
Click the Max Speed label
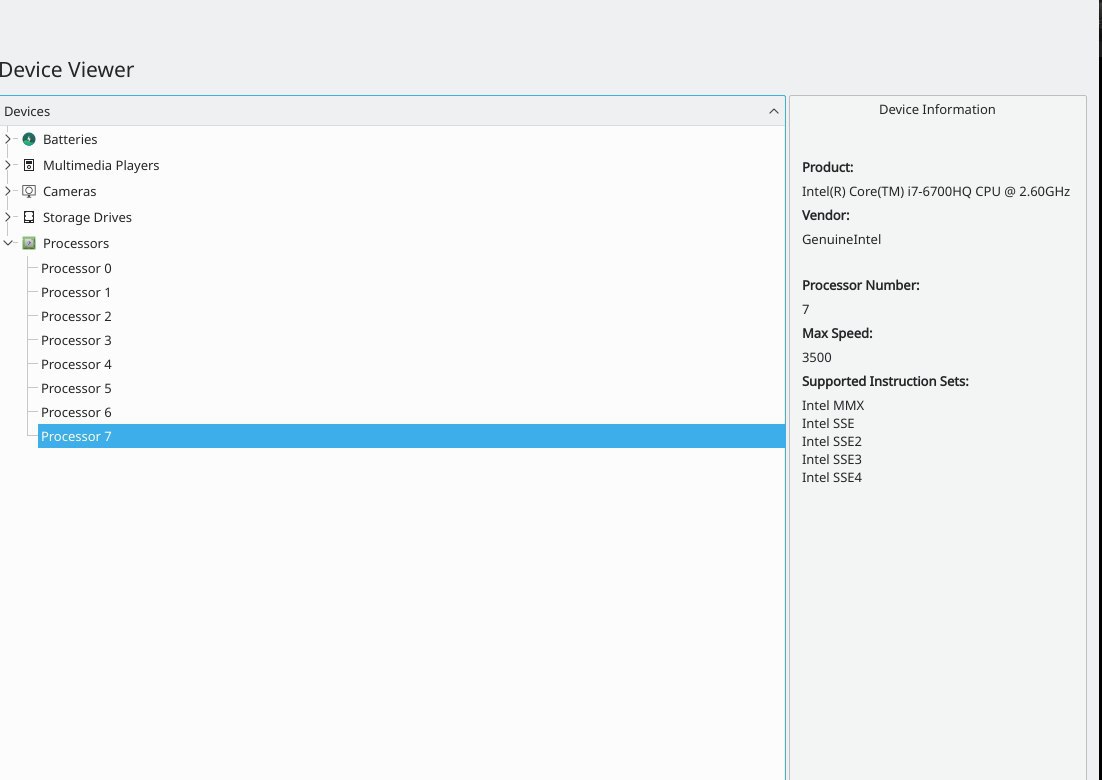(x=837, y=333)
